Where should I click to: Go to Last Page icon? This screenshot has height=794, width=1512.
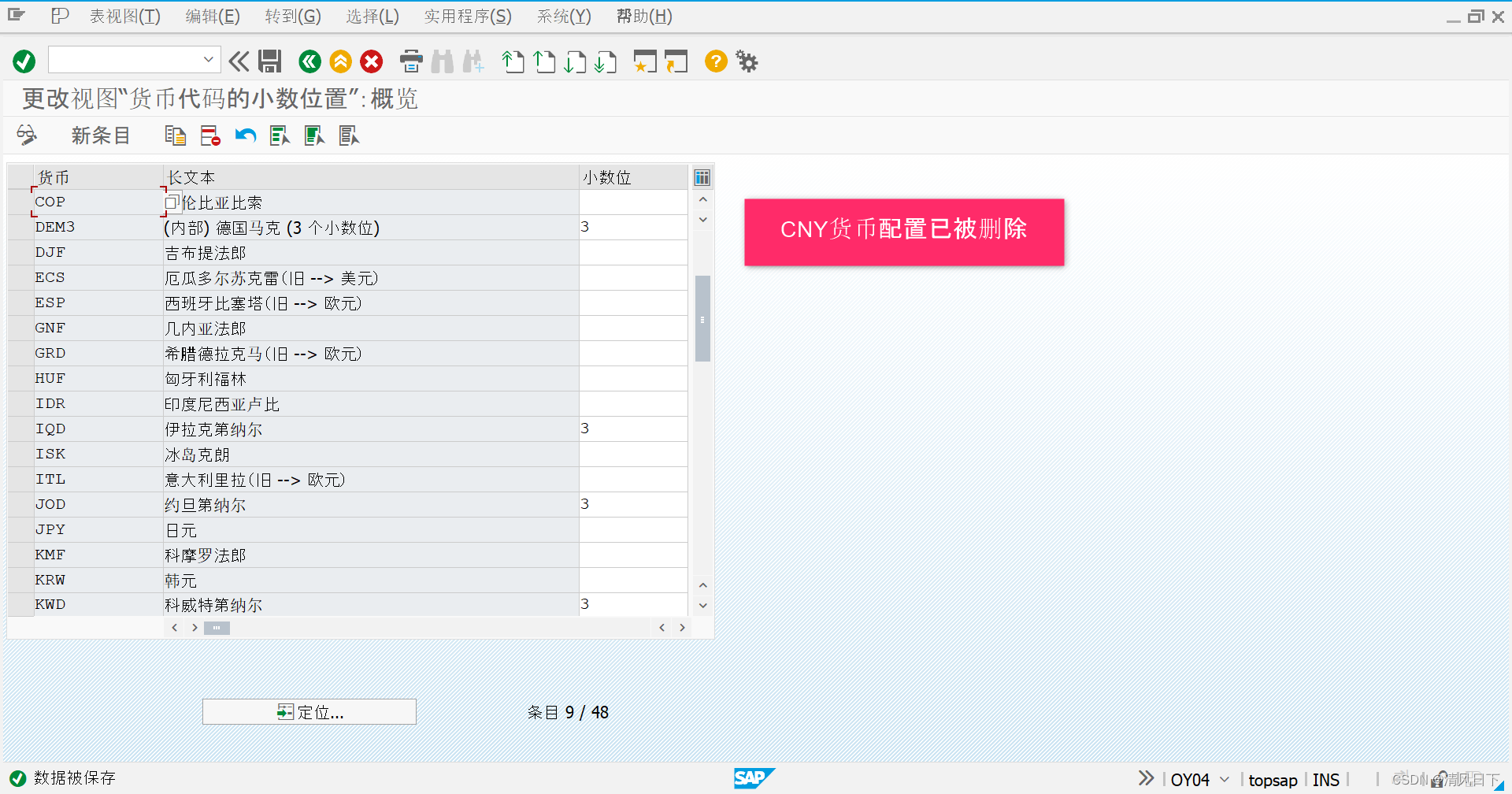[x=606, y=61]
